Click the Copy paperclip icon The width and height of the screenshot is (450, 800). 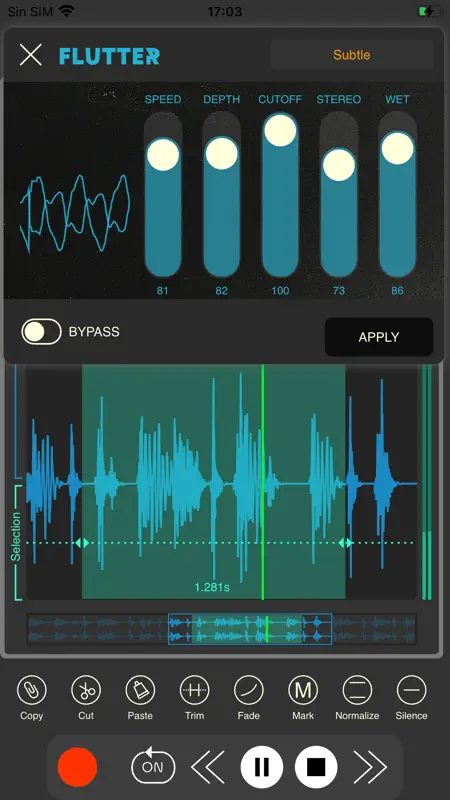[32, 690]
